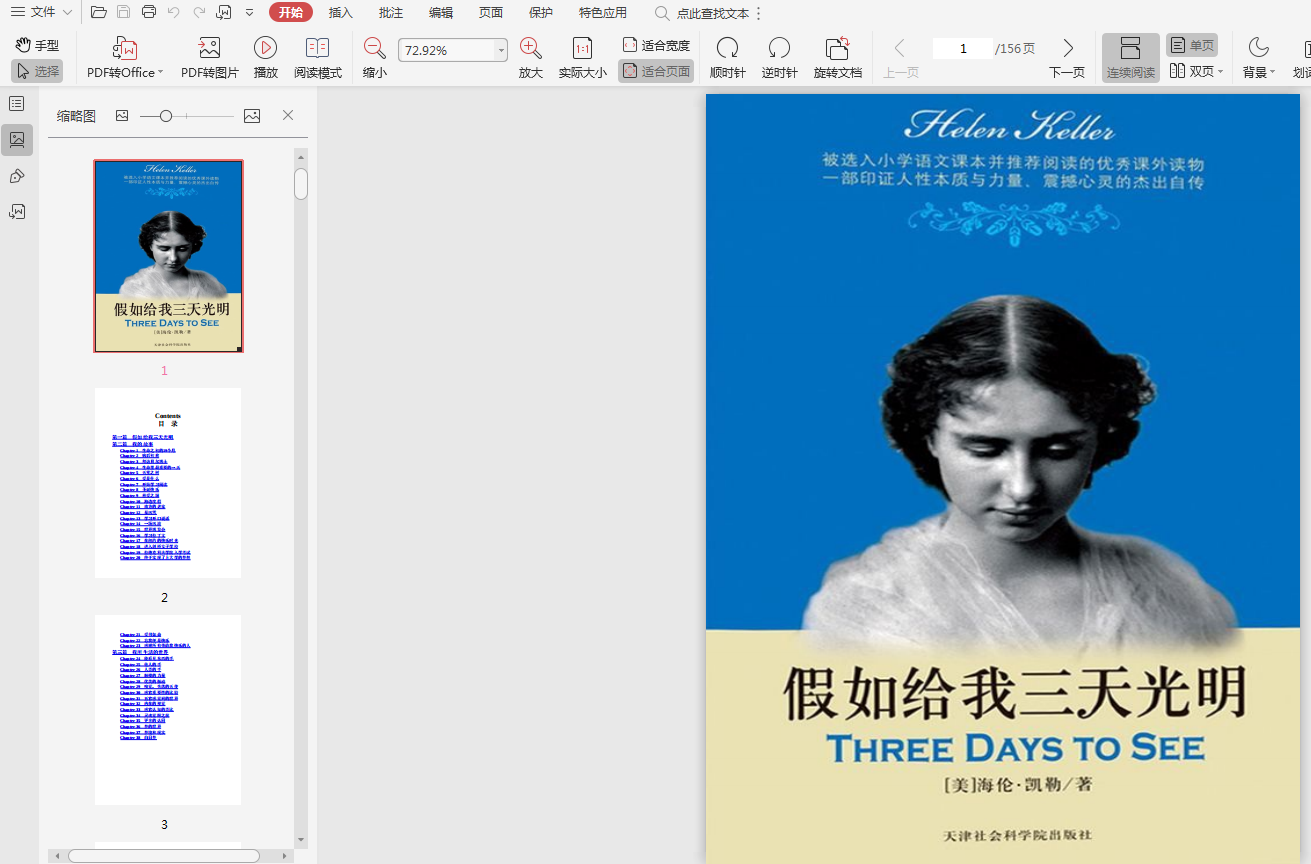Image resolution: width=1311 pixels, height=864 pixels.
Task: Open the zoom percentage dropdown
Action: [501, 50]
